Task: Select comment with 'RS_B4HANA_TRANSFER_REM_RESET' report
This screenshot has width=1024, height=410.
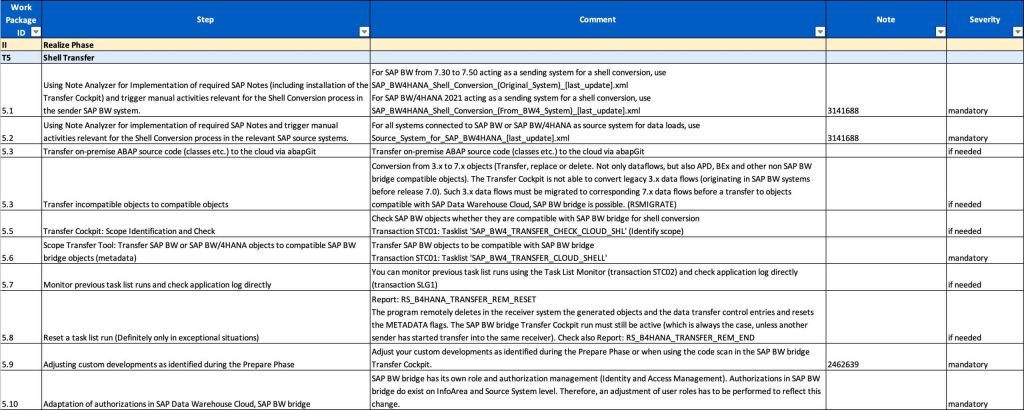Action: (x=598, y=317)
